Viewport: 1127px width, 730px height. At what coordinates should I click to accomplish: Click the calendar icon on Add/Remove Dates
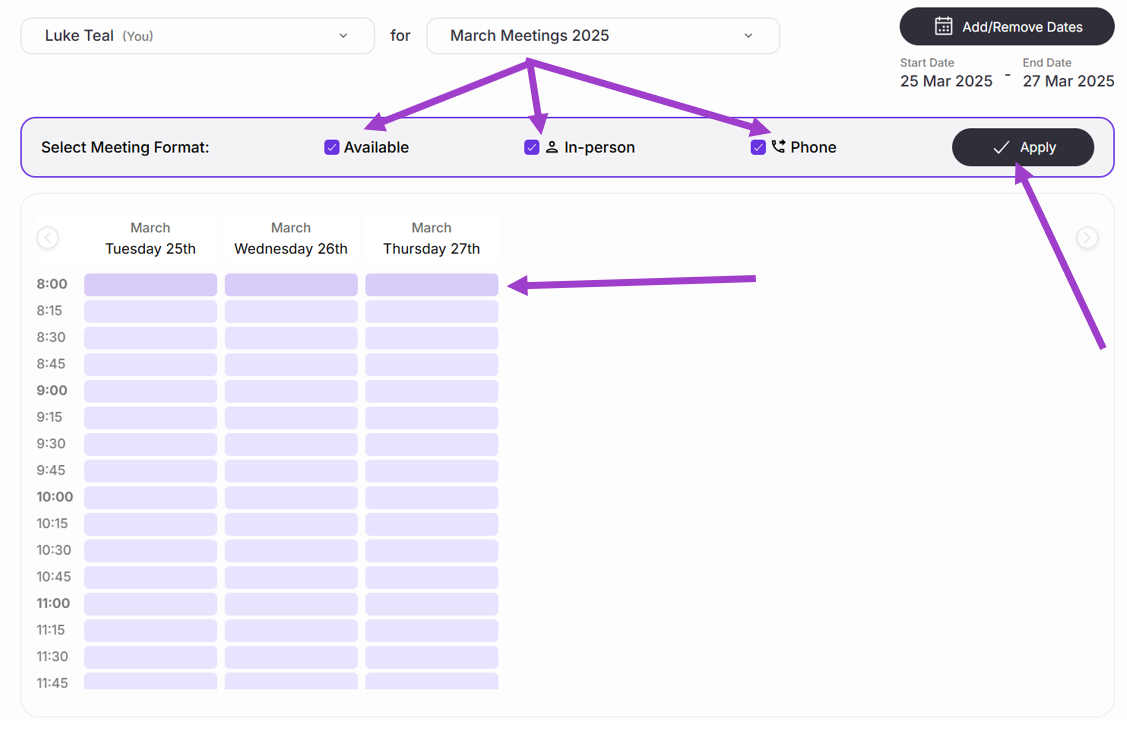[x=943, y=27]
